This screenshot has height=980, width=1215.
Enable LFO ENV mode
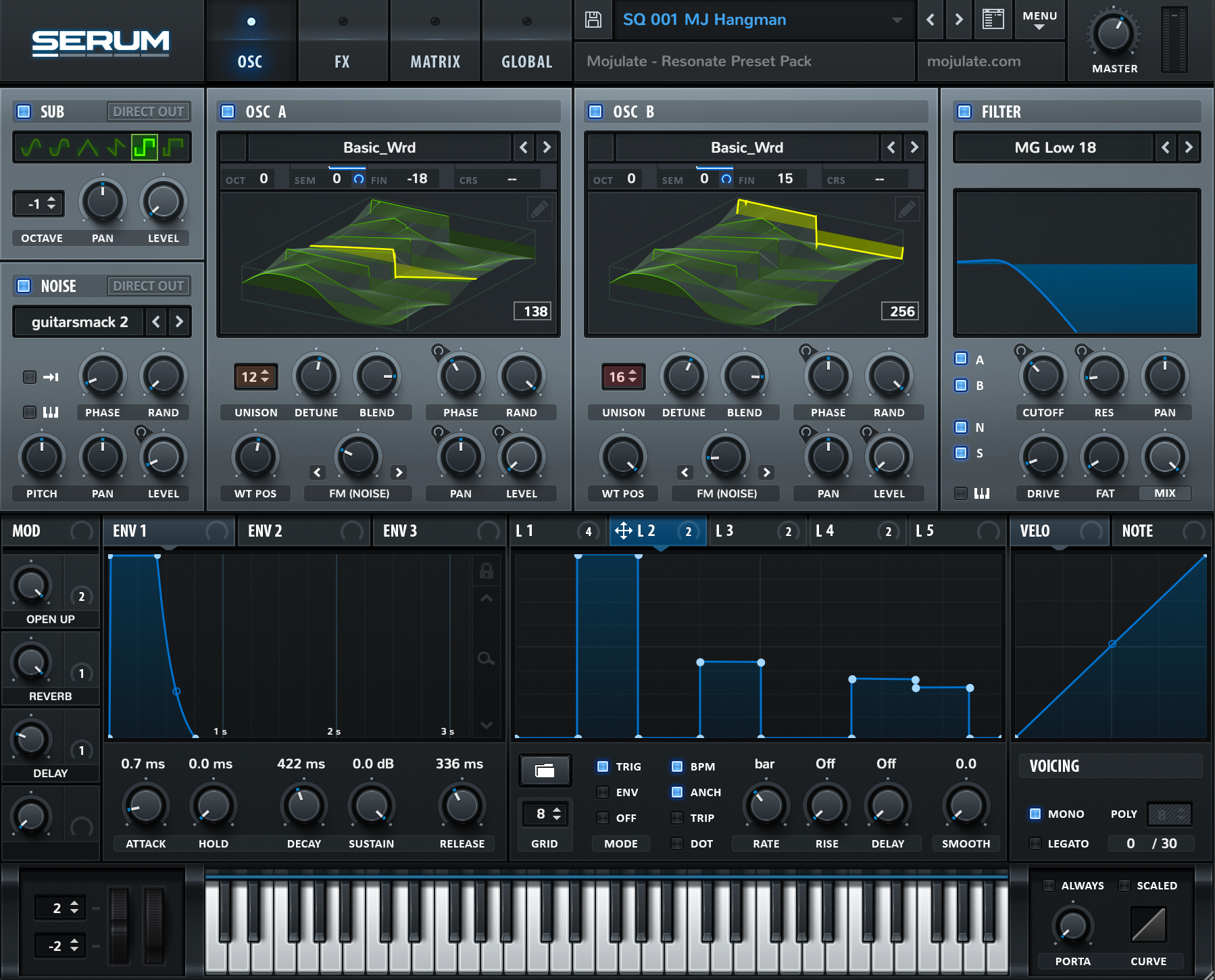[x=603, y=792]
